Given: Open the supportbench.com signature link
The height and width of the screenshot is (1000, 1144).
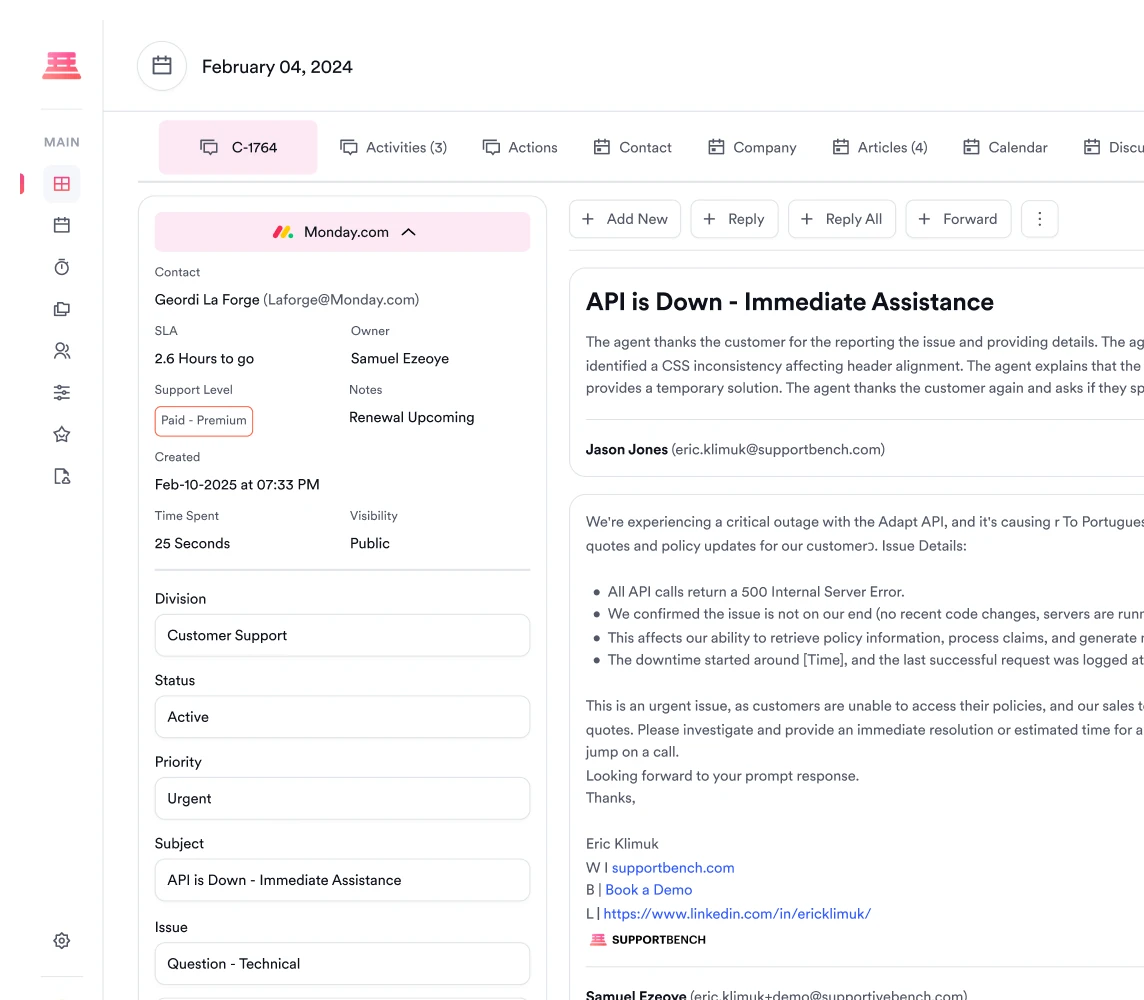Looking at the screenshot, I should click(673, 868).
